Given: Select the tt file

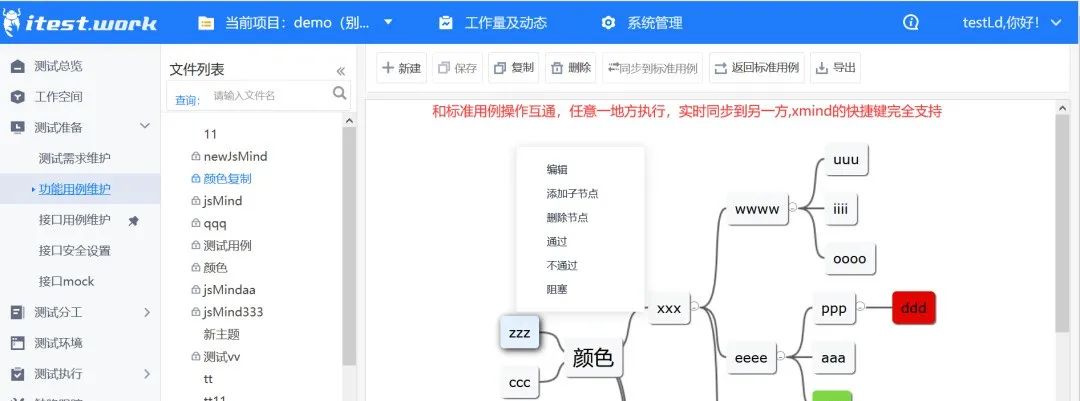Looking at the screenshot, I should tap(208, 379).
